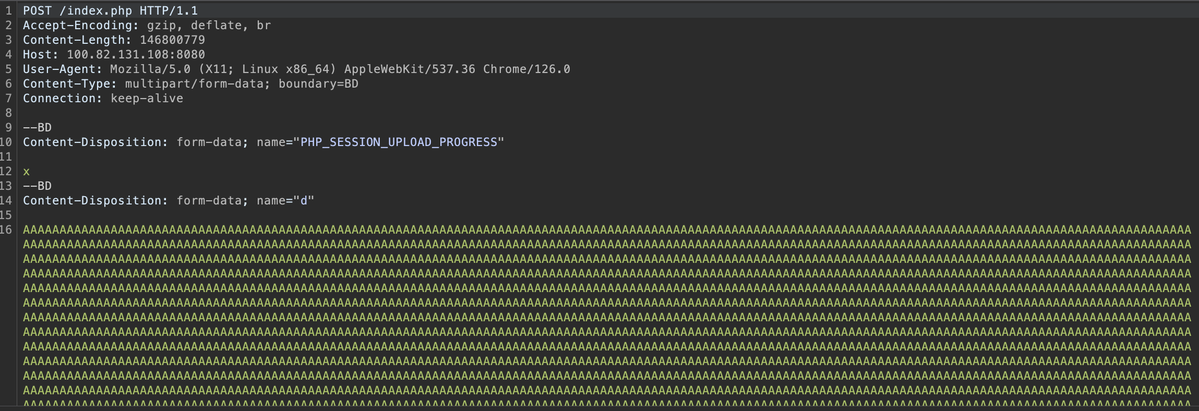The height and width of the screenshot is (411, 1199).
Task: Click the x body value on line 12
Action: click(27, 171)
